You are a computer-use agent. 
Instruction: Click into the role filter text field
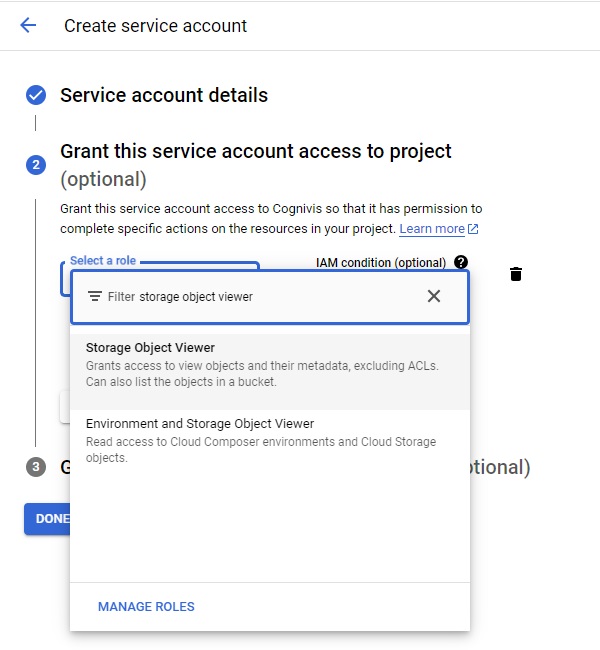click(270, 296)
